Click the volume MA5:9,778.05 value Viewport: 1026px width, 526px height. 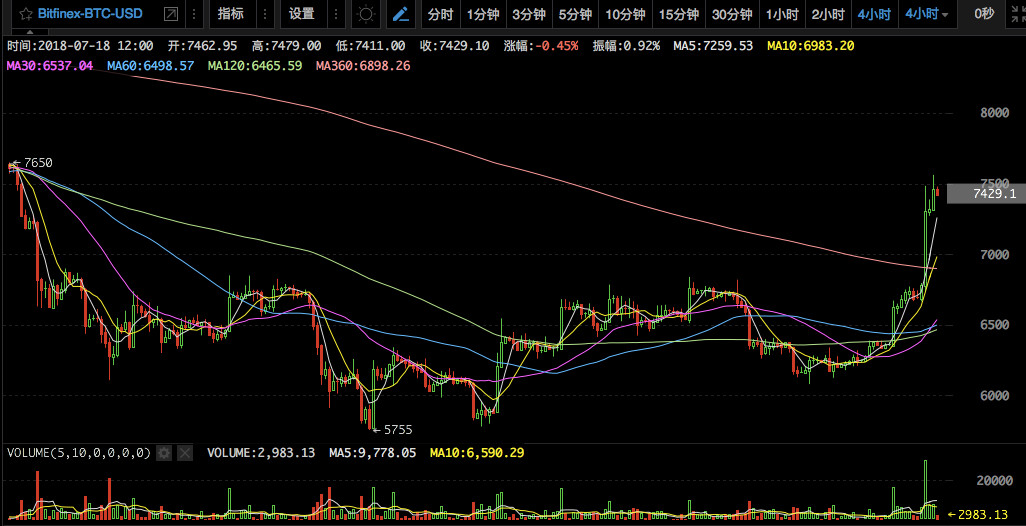click(x=372, y=453)
